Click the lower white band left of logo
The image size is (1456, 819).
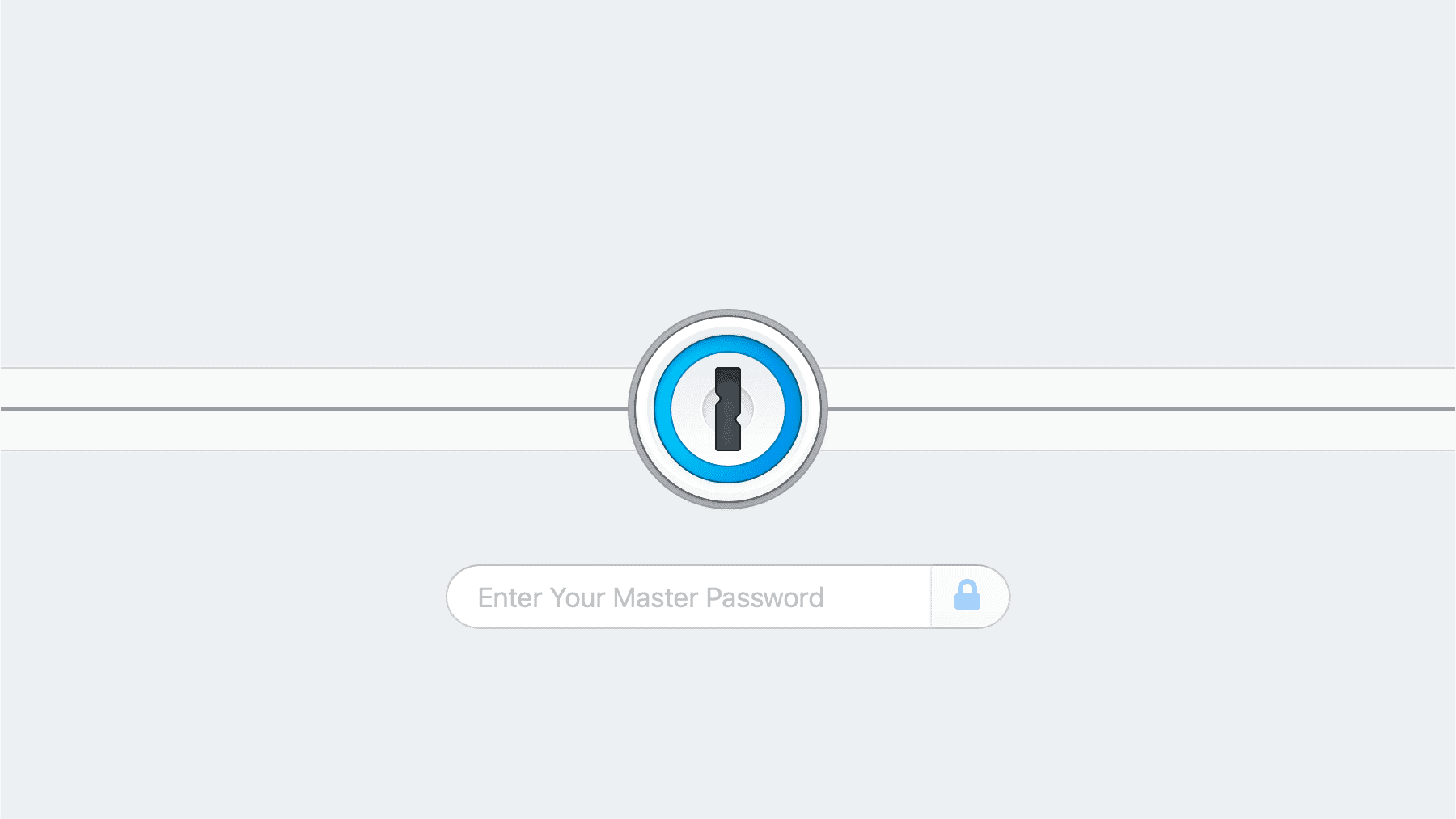click(x=315, y=430)
